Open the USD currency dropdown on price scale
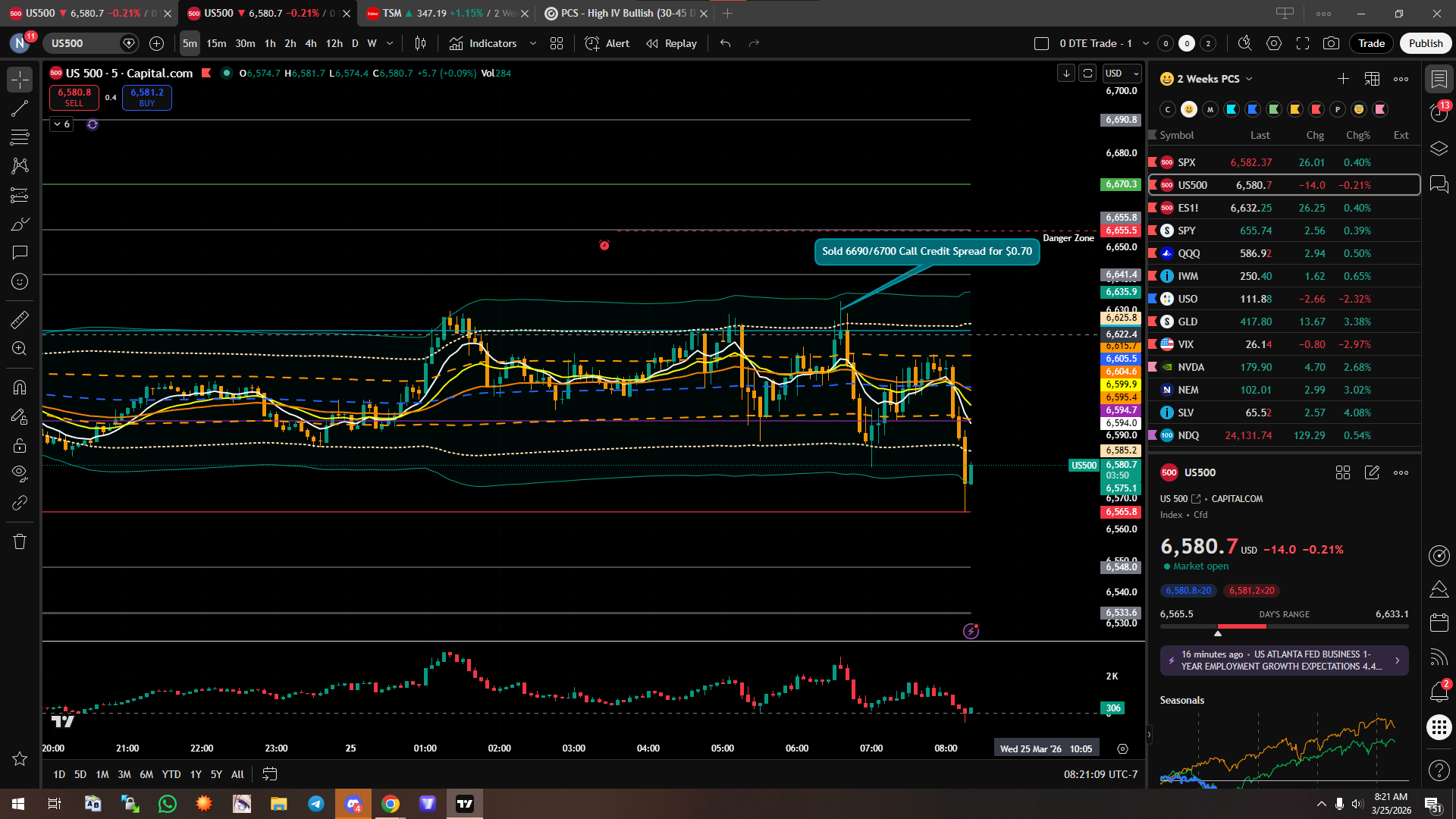 (1122, 74)
